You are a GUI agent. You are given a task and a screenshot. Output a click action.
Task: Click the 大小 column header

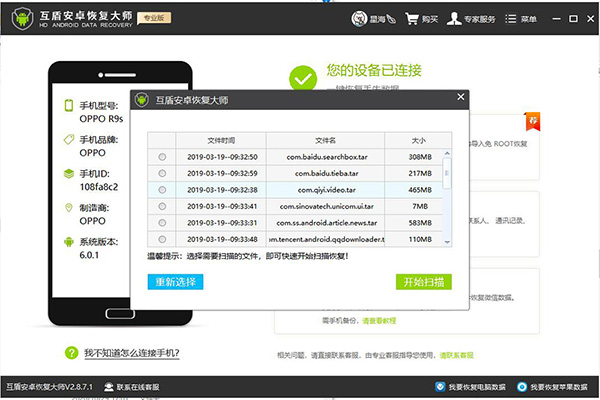click(x=418, y=140)
